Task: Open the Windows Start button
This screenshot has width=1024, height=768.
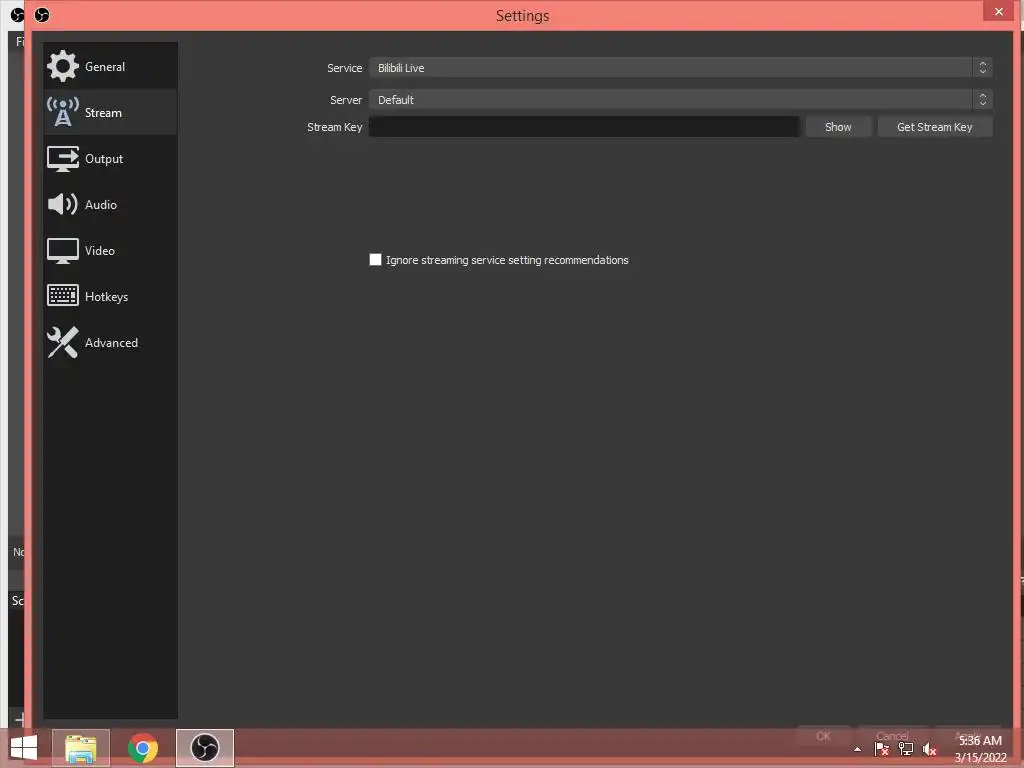Action: [24, 748]
